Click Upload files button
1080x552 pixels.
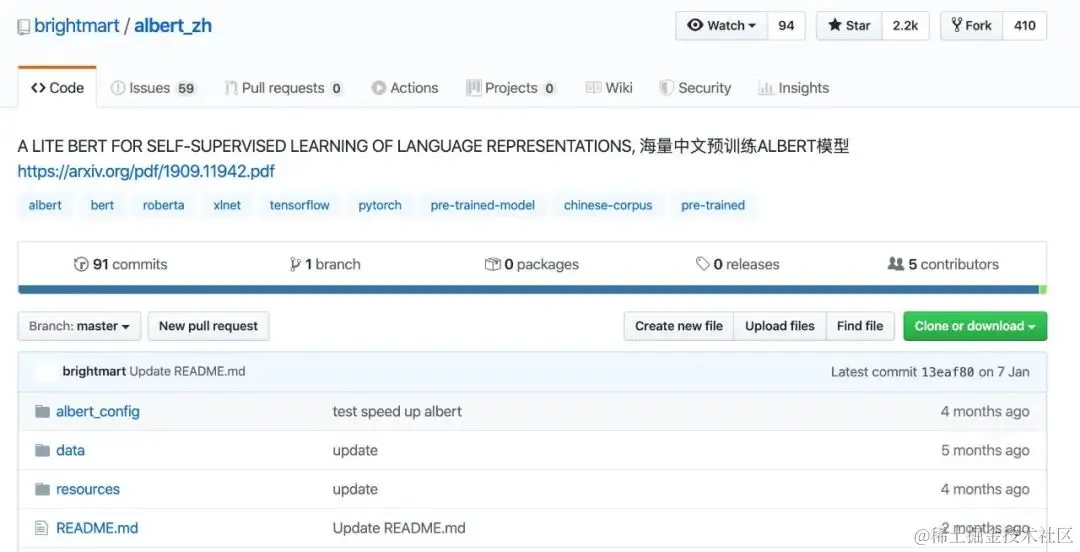pyautogui.click(x=780, y=326)
